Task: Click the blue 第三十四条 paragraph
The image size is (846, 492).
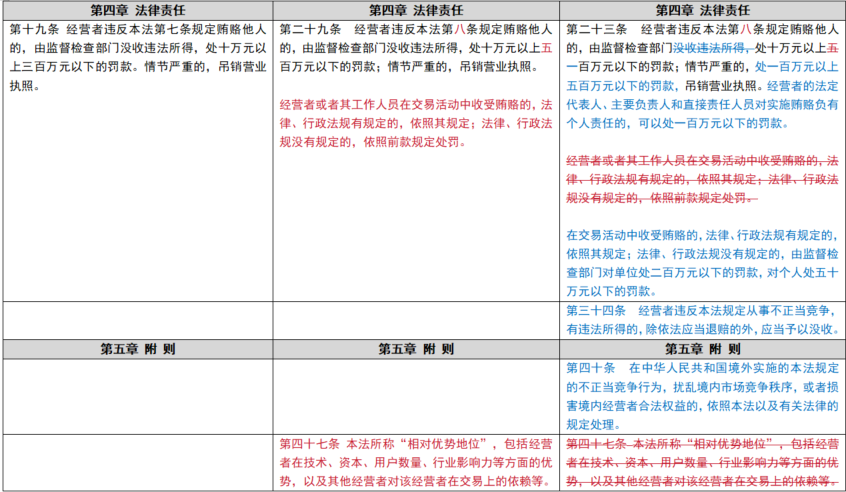Action: pyautogui.click(x=703, y=319)
